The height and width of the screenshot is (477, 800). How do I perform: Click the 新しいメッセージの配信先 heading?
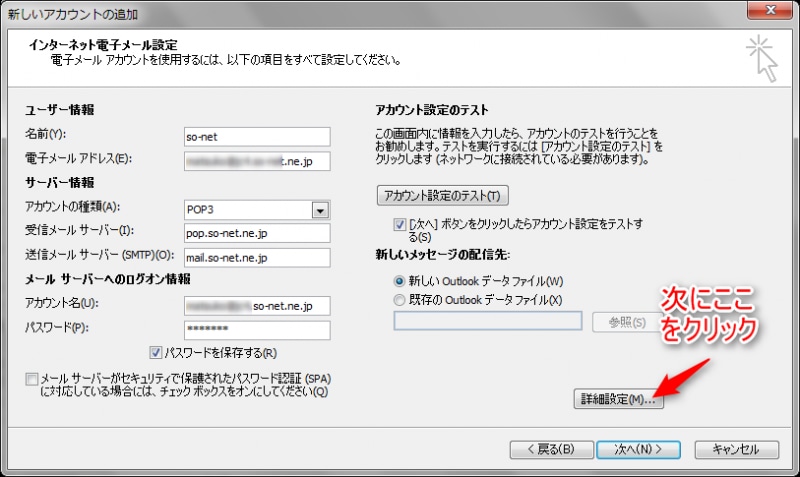click(x=442, y=254)
